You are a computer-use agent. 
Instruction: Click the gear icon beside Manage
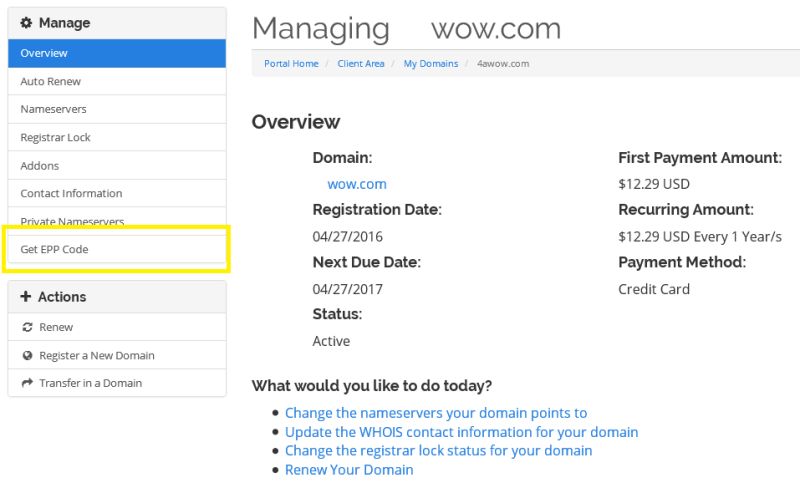[26, 23]
